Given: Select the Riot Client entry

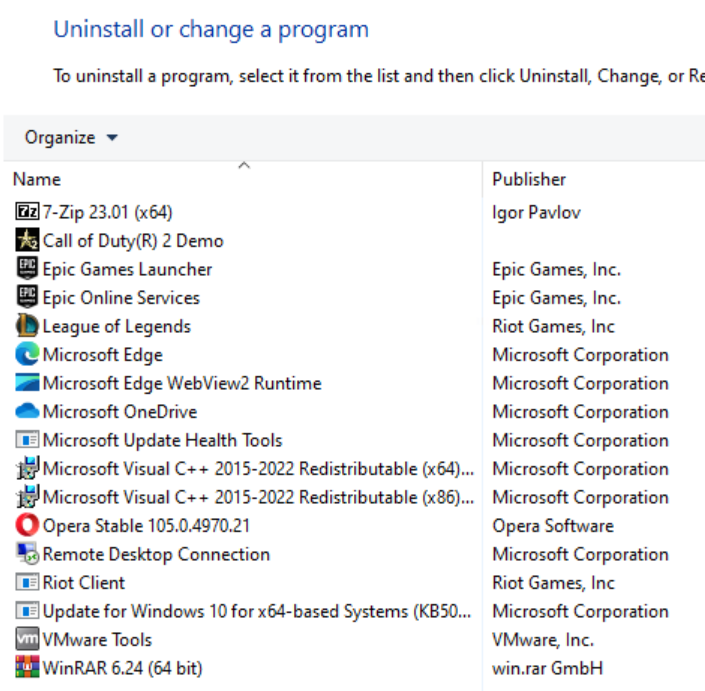Looking at the screenshot, I should [x=84, y=583].
